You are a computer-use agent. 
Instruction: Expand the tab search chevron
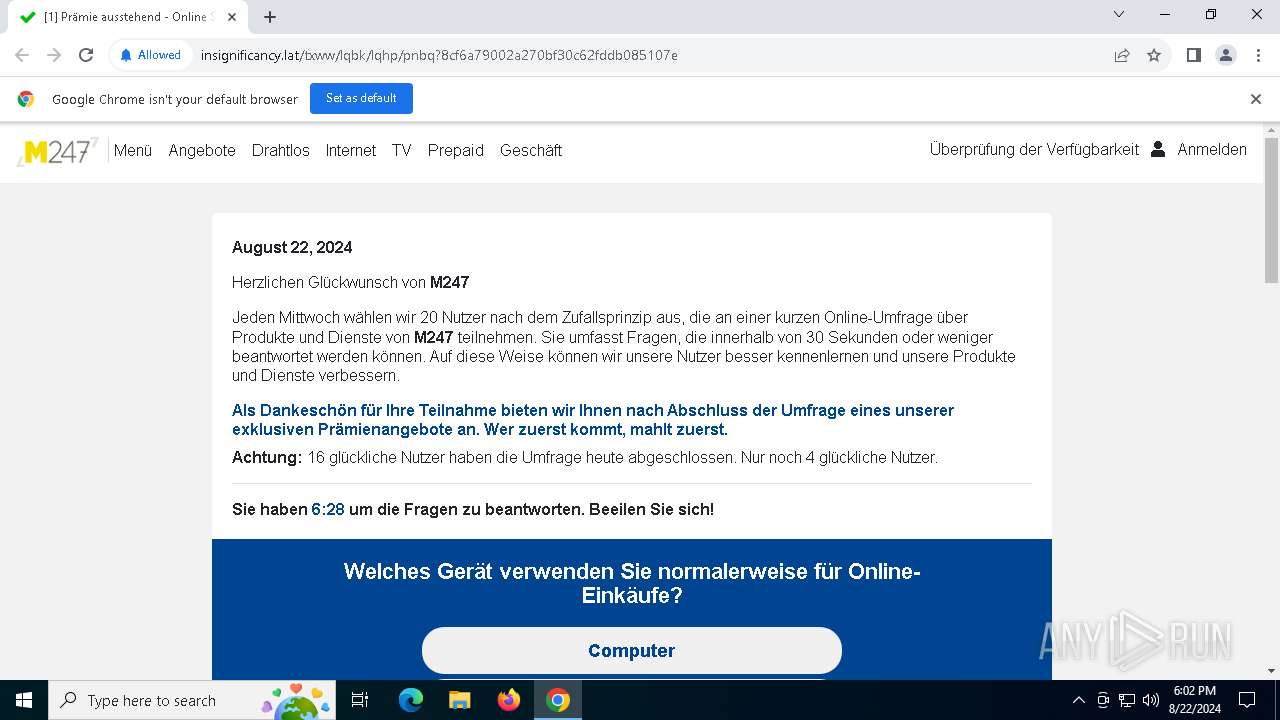(1119, 14)
